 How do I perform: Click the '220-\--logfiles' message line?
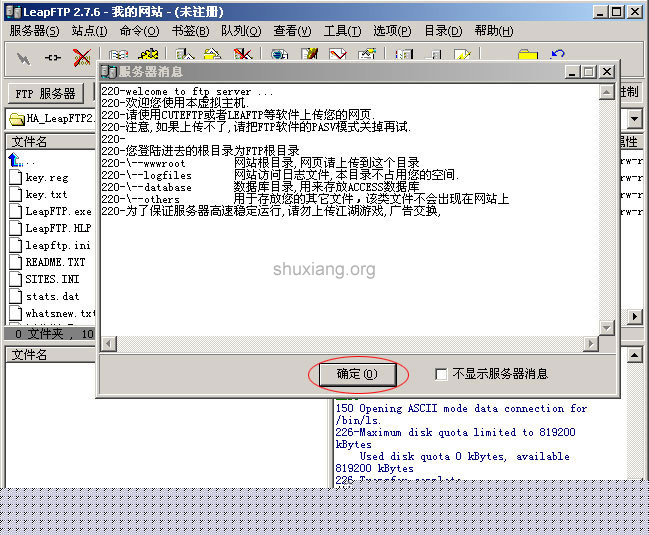pyautogui.click(x=281, y=175)
